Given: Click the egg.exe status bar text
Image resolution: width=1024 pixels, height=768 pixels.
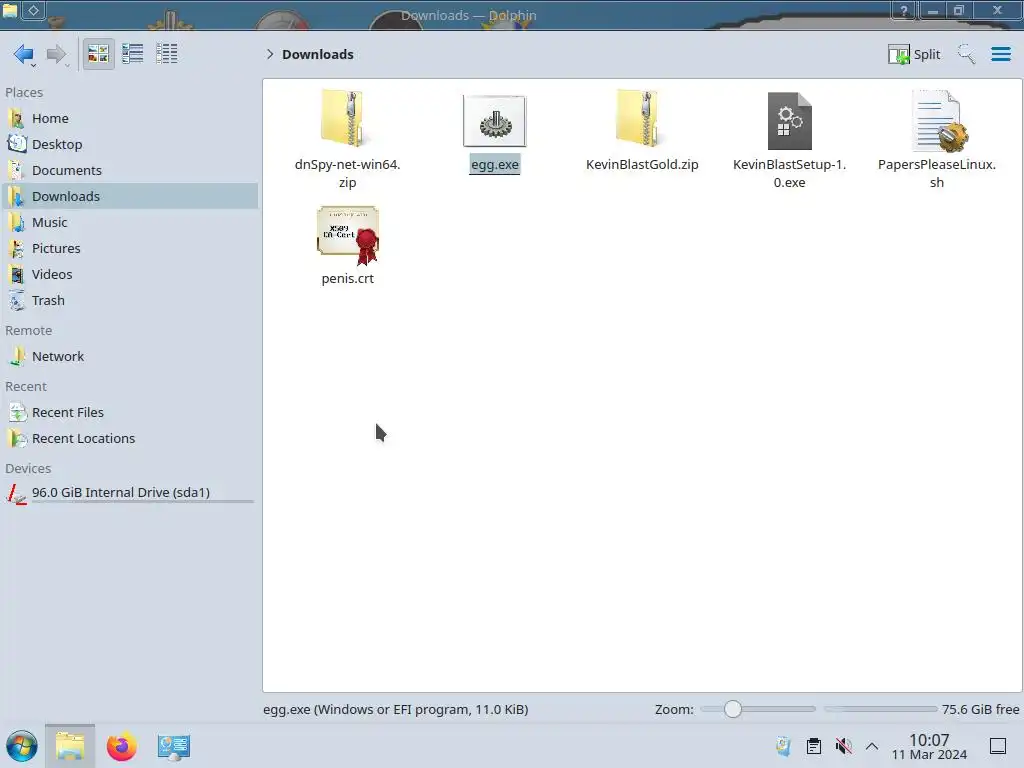Looking at the screenshot, I should point(396,710).
